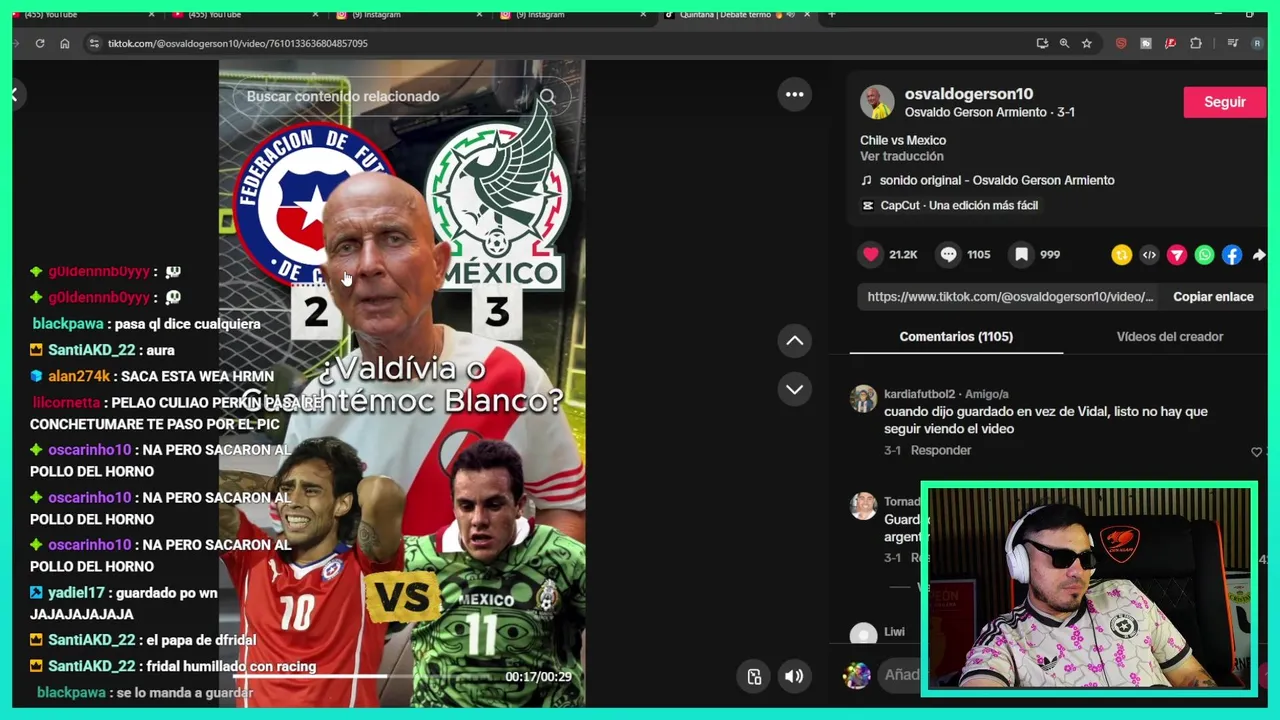
Task: Click kardiafutbol2 commenter avatar
Action: pos(863,398)
